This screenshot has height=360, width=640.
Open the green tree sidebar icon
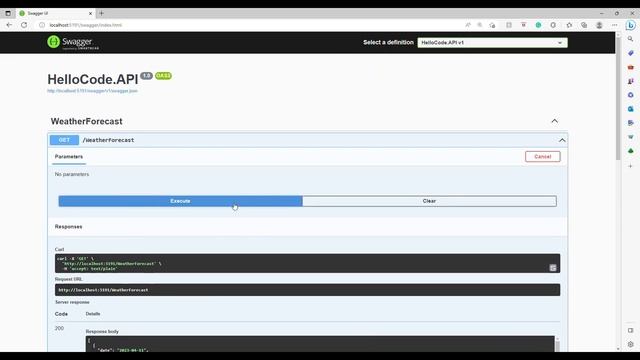click(x=631, y=151)
